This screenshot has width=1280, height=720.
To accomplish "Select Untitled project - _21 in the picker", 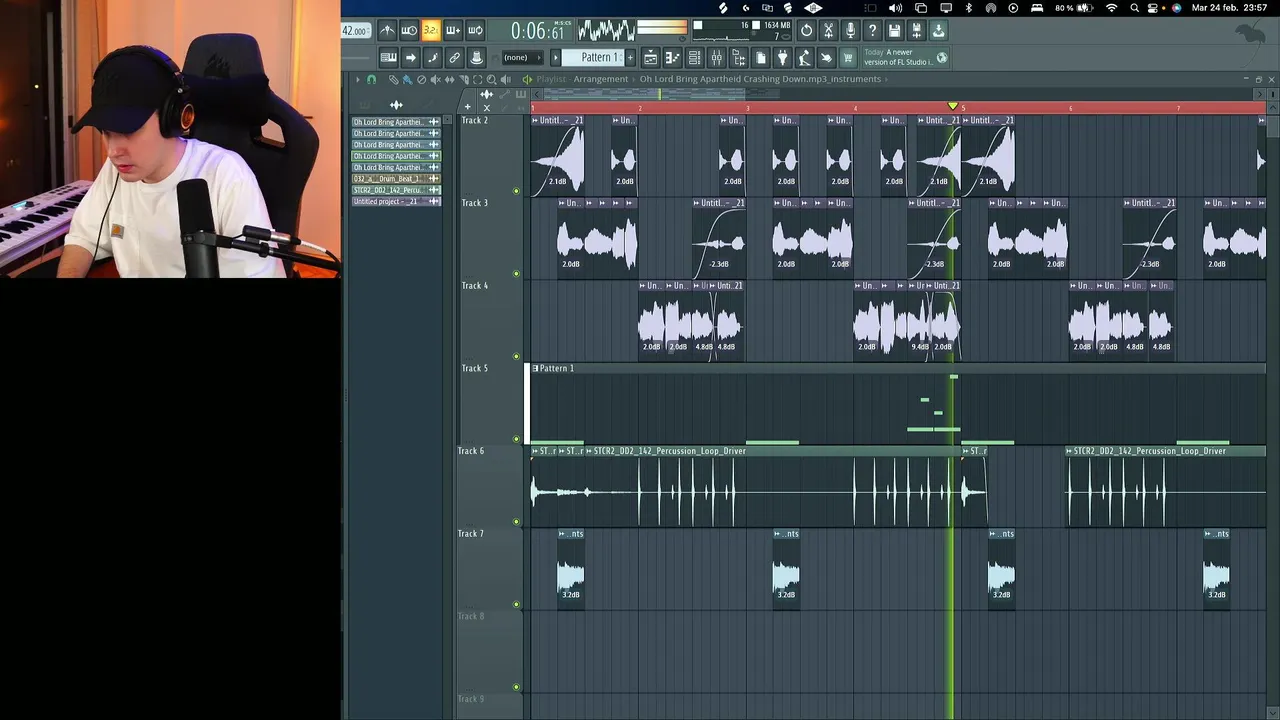I will pos(396,201).
